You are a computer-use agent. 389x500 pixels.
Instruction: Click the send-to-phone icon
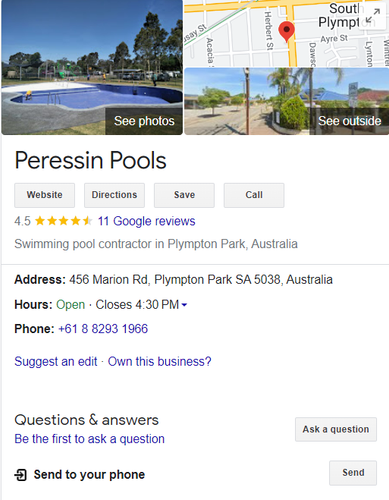[x=20, y=475]
